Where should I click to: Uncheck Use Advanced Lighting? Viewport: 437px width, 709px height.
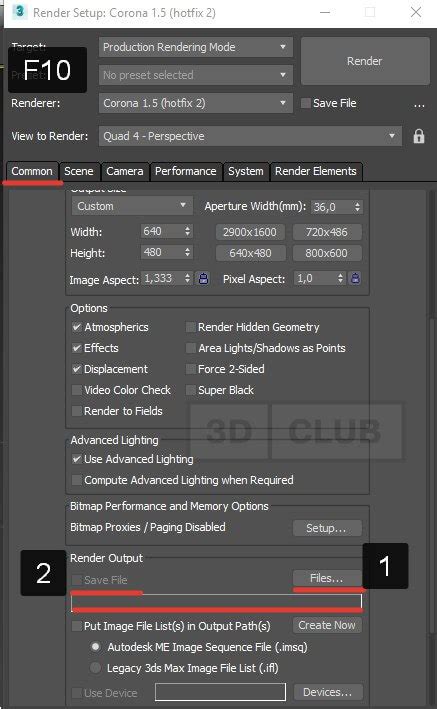(76, 459)
